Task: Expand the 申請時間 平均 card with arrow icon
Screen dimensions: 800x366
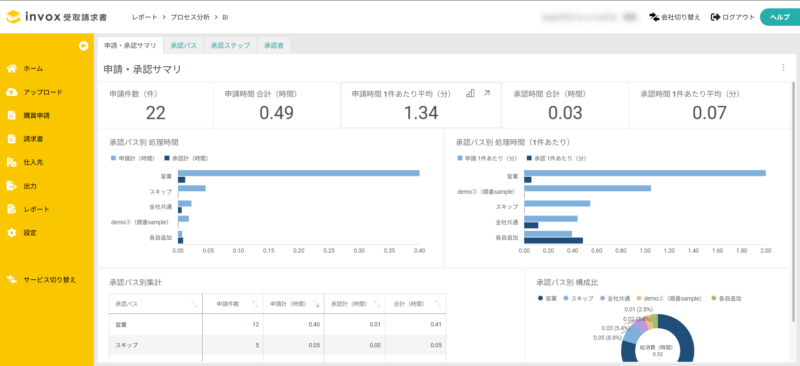Action: click(487, 93)
